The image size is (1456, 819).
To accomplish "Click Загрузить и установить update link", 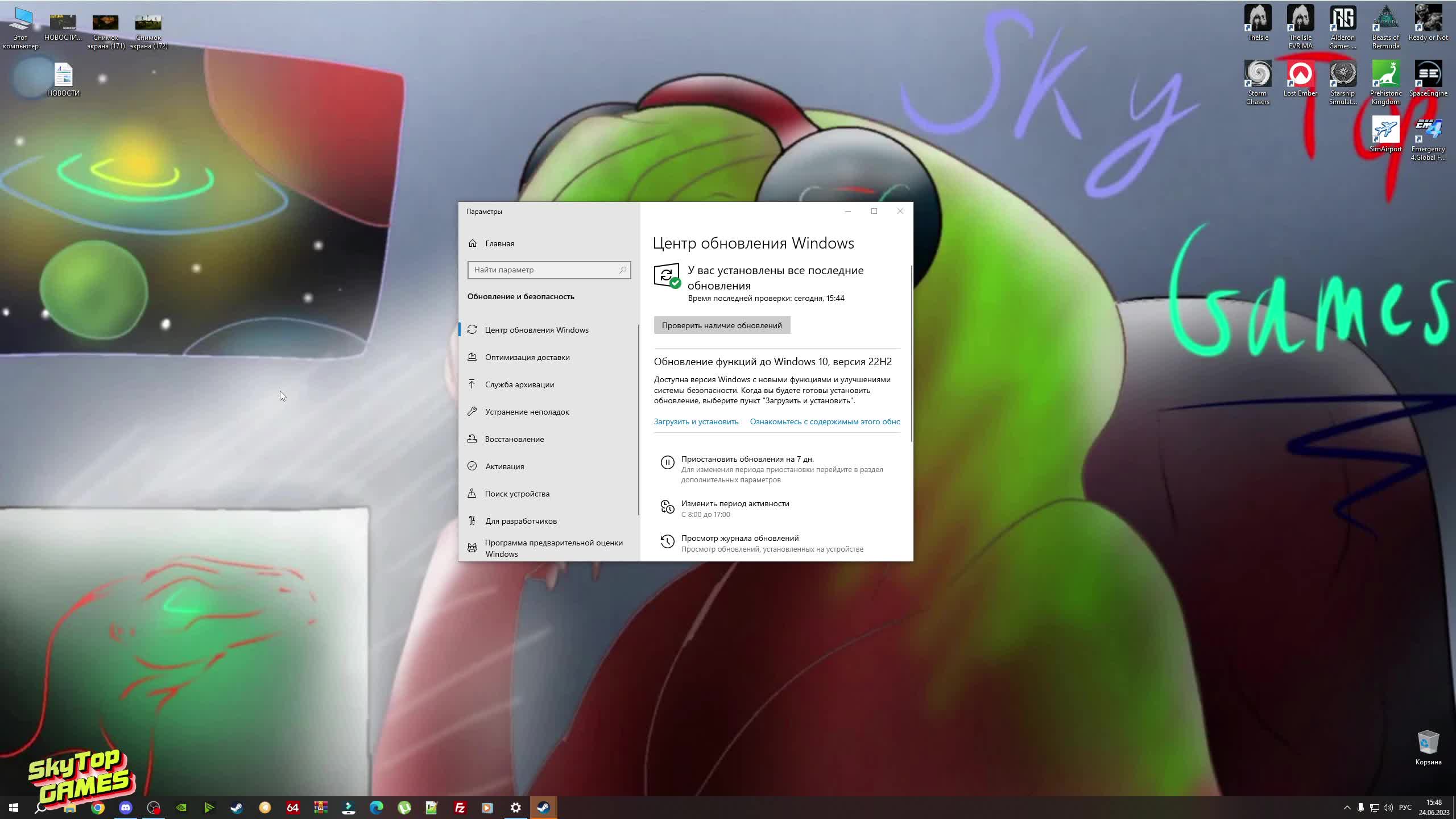I will [696, 421].
